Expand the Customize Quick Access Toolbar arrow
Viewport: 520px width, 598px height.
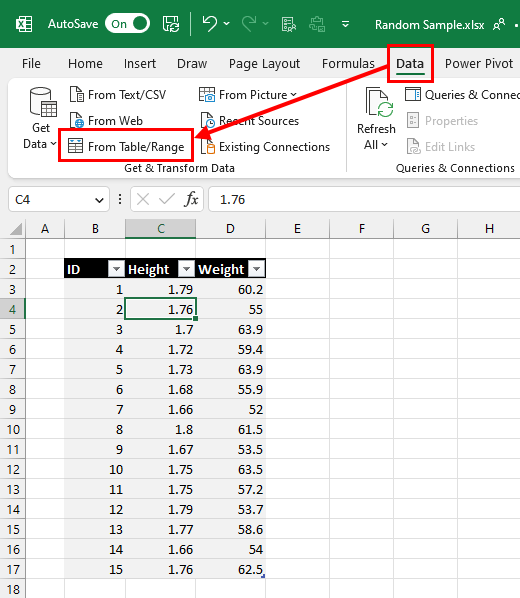[x=345, y=24]
